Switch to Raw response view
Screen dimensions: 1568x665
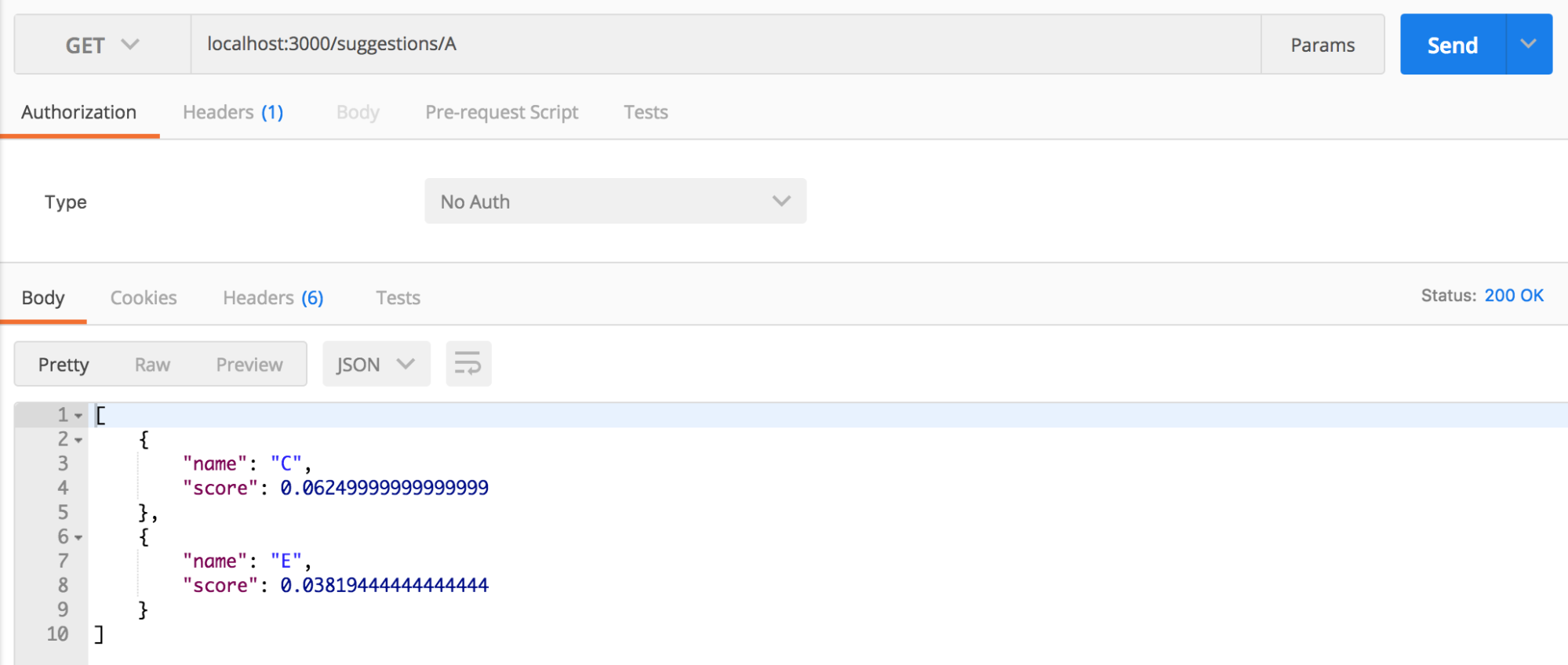click(x=152, y=365)
